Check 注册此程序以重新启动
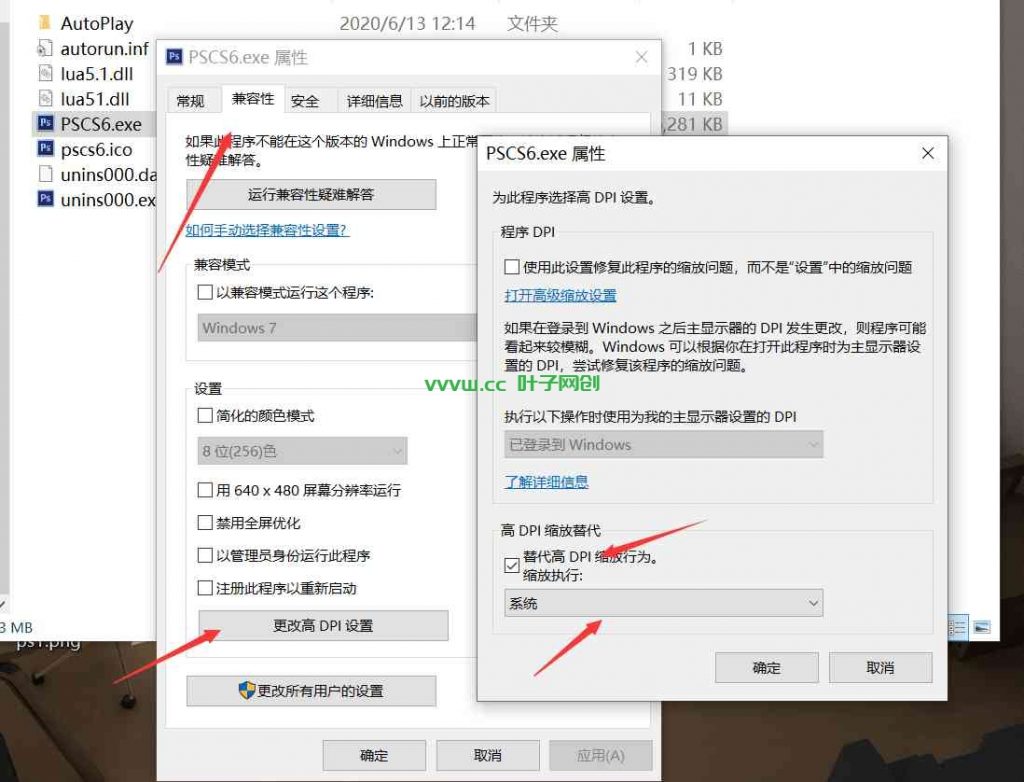The height and width of the screenshot is (782, 1024). (205, 588)
